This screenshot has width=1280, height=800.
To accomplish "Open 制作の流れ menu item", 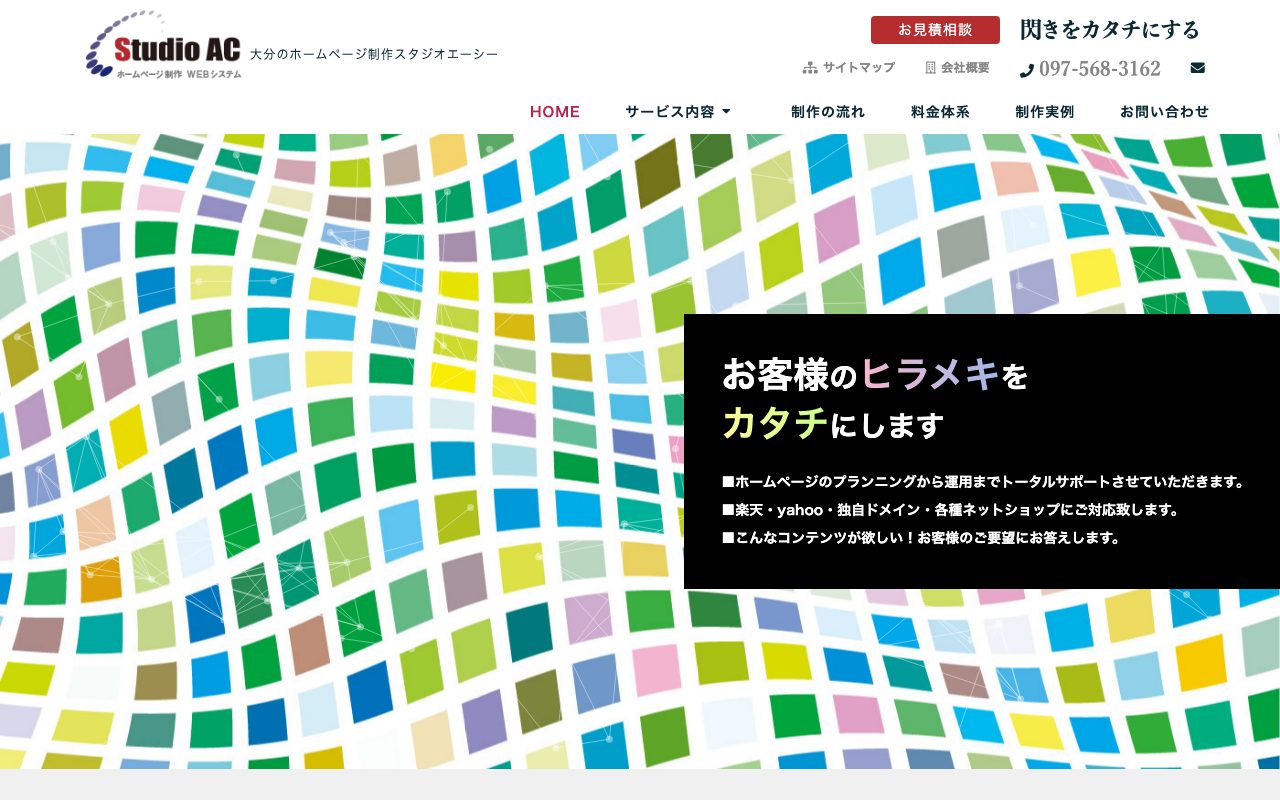I will click(828, 112).
